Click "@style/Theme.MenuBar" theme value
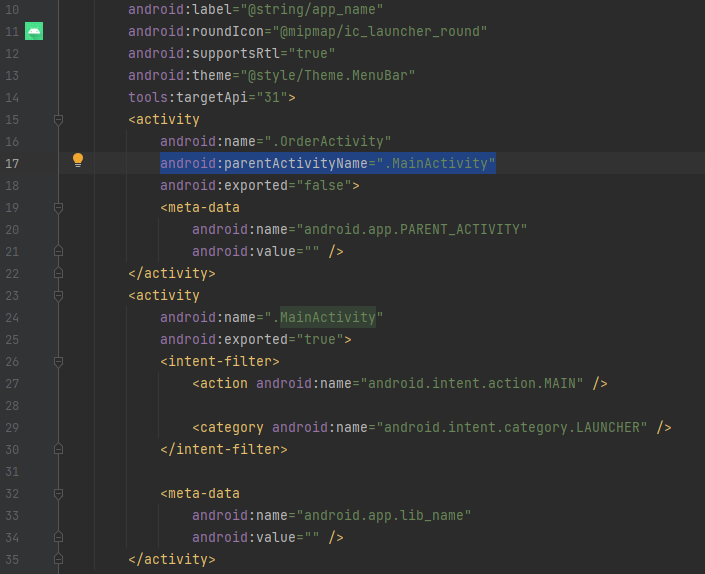 (328, 75)
